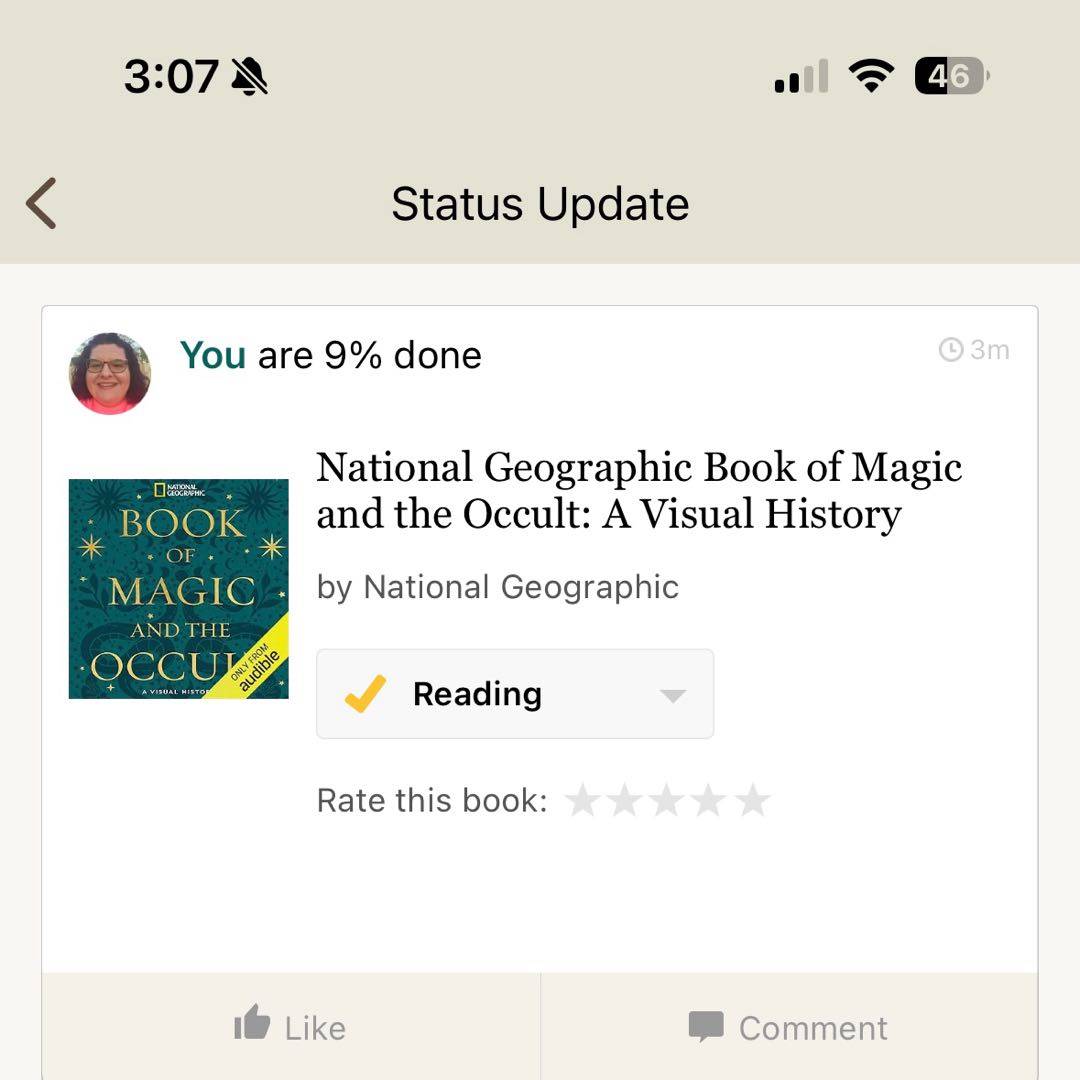Open the user profile avatar photo

tap(110, 373)
